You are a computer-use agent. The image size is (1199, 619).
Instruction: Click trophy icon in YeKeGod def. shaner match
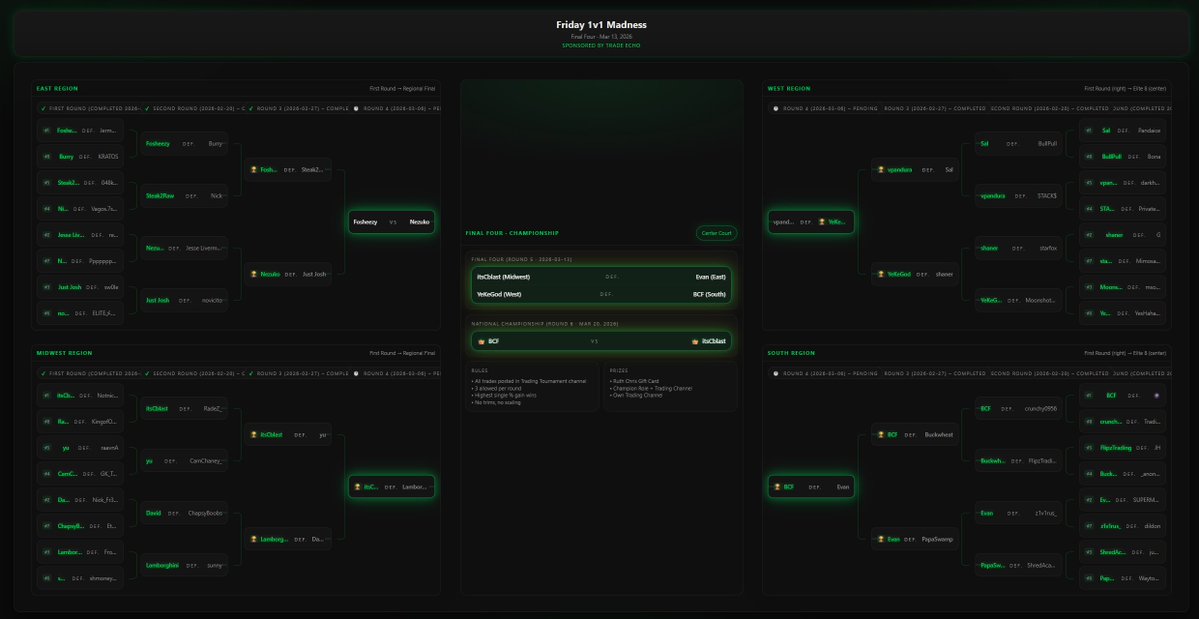(881, 274)
